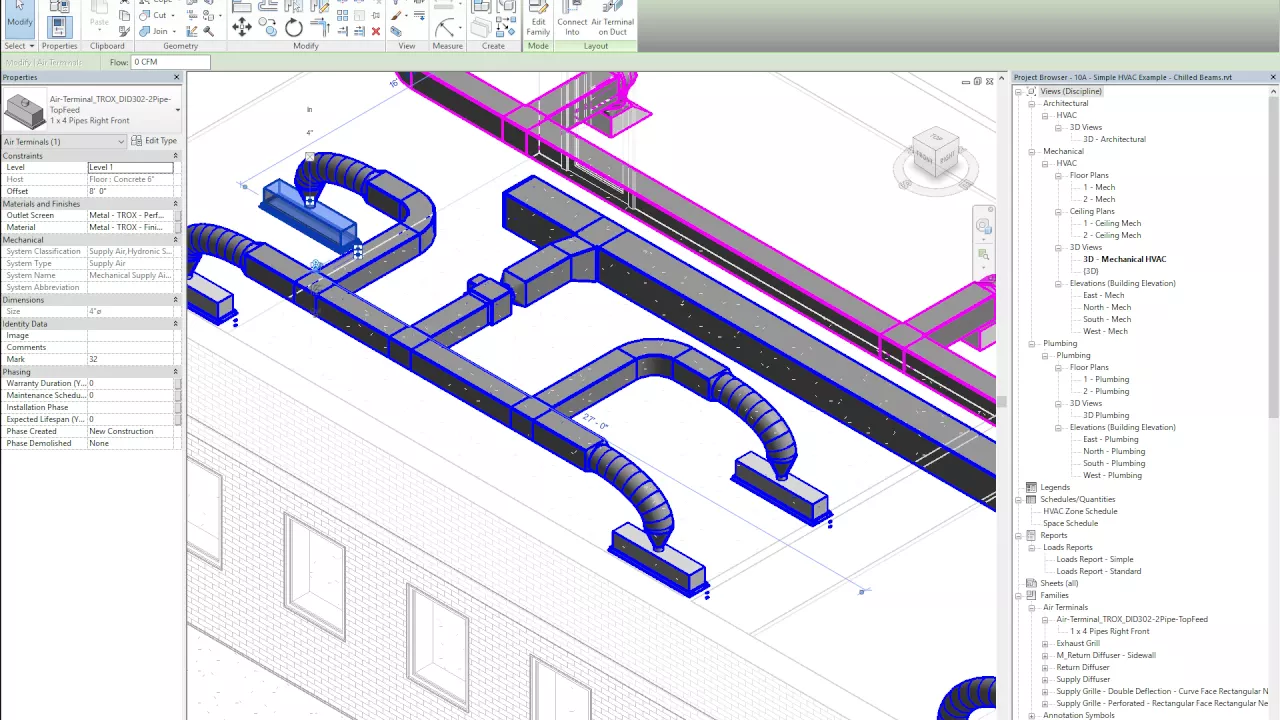
Task: Open the North - Mech elevation
Action: click(1105, 307)
